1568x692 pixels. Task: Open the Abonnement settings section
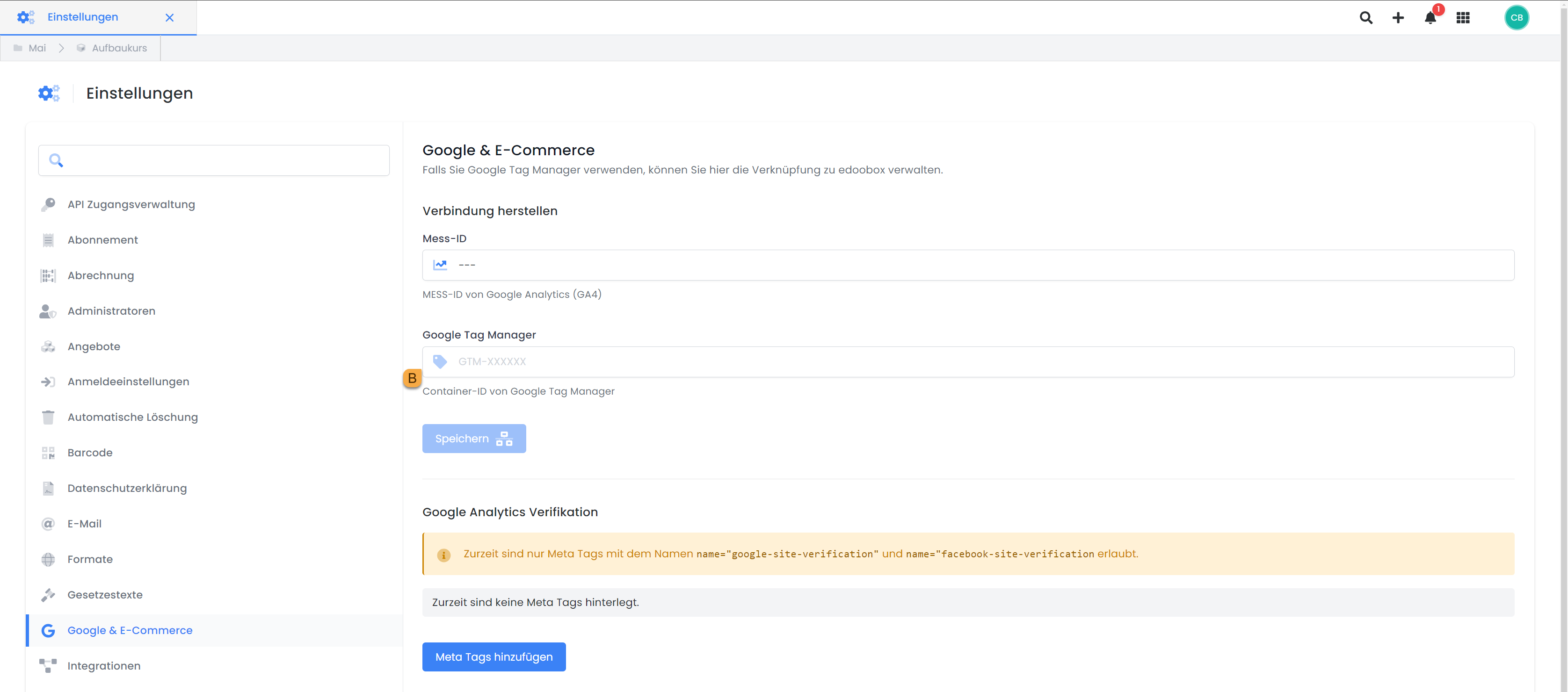tap(102, 240)
